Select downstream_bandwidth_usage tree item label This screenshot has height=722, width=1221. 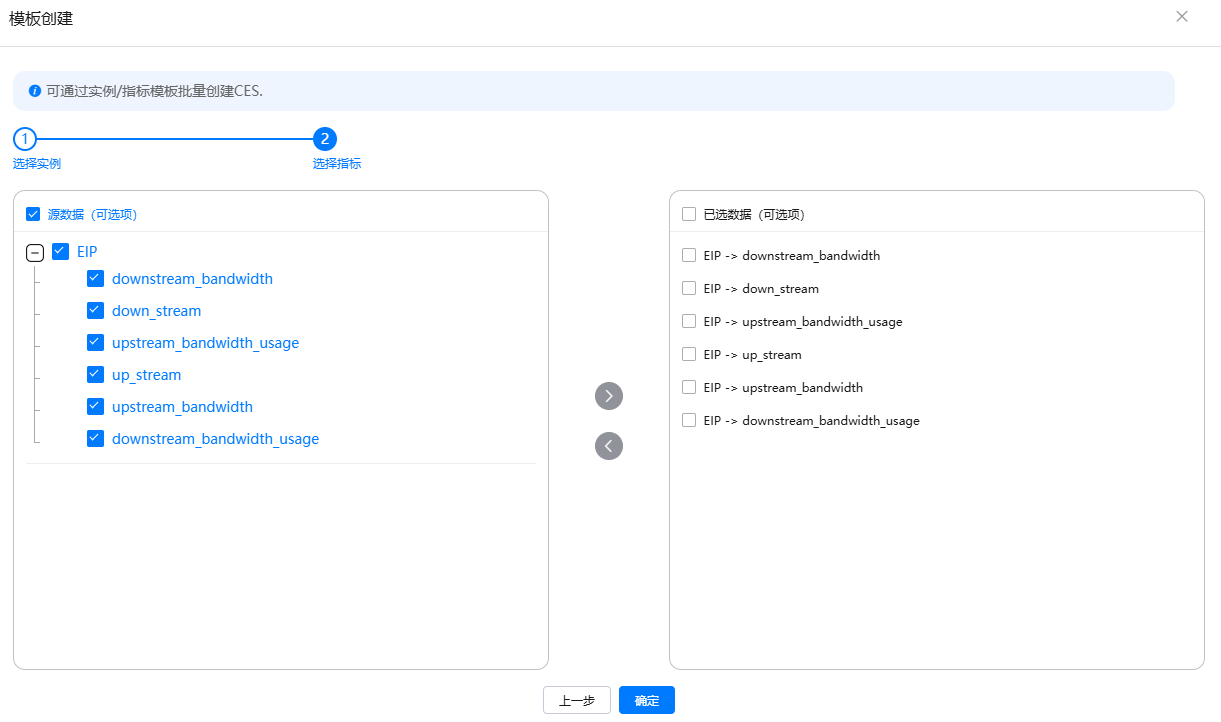click(215, 439)
